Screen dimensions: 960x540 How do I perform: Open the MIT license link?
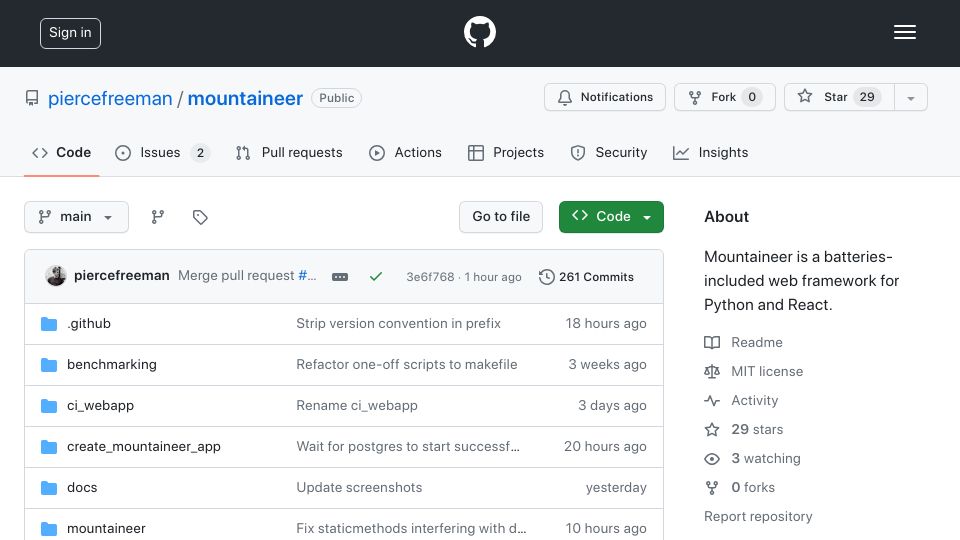click(754, 372)
